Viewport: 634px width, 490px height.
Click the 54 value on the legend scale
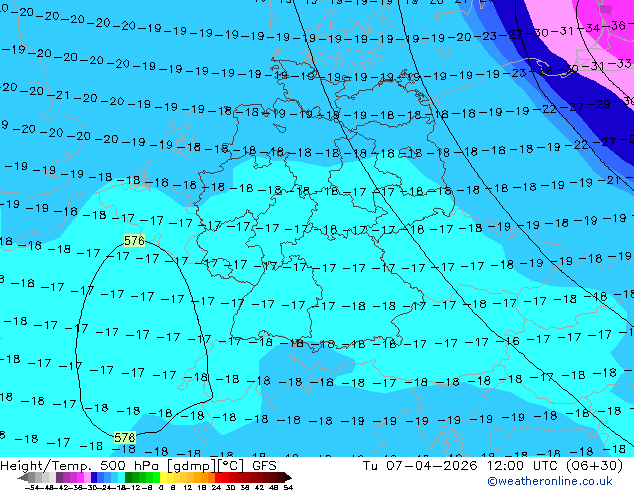click(x=288, y=488)
